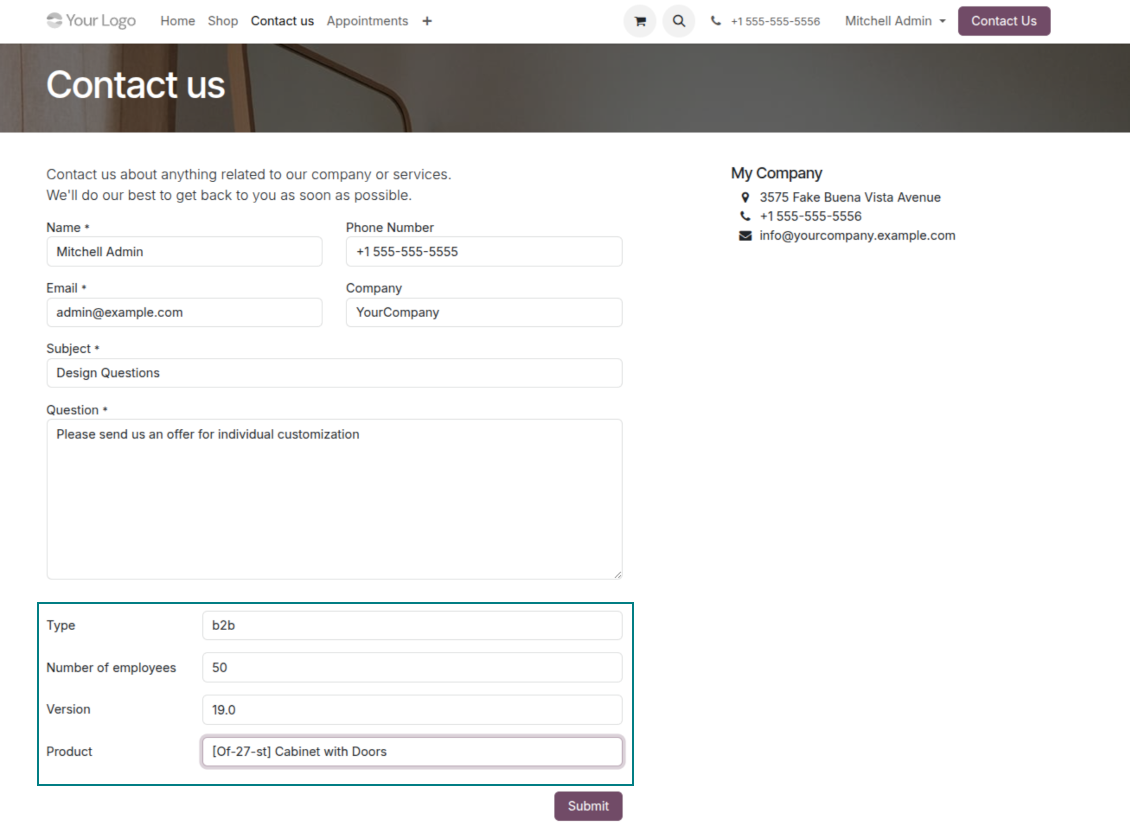Click the Contact Us header button

click(x=1003, y=21)
